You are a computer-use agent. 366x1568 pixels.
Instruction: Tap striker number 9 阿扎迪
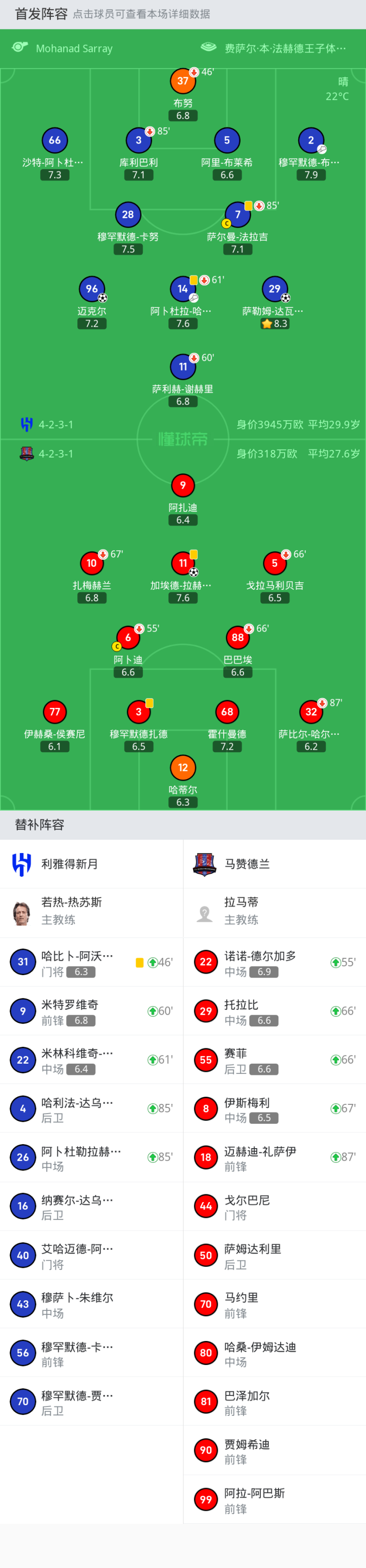tap(182, 485)
